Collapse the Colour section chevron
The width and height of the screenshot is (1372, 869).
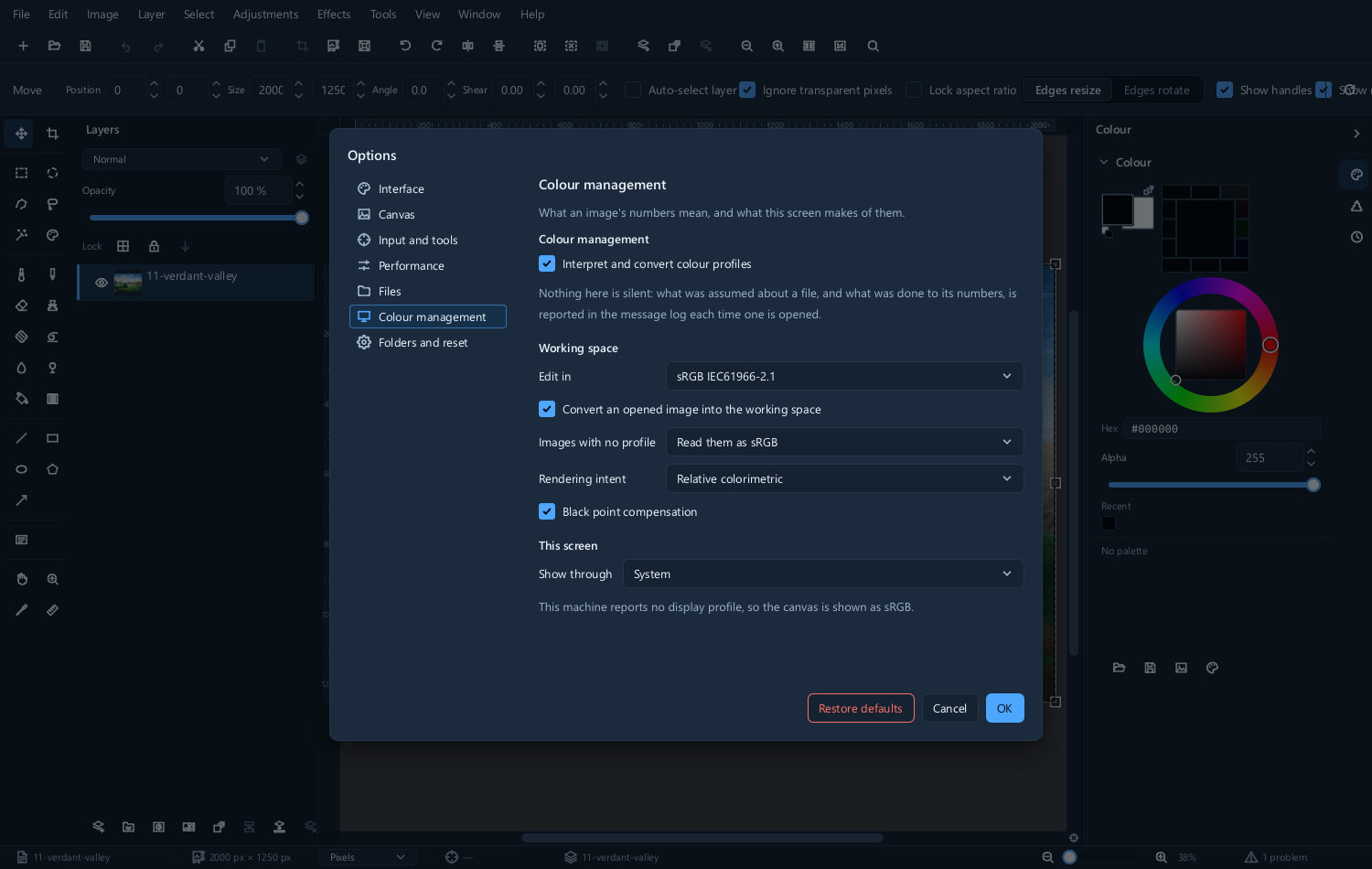[x=1103, y=162]
